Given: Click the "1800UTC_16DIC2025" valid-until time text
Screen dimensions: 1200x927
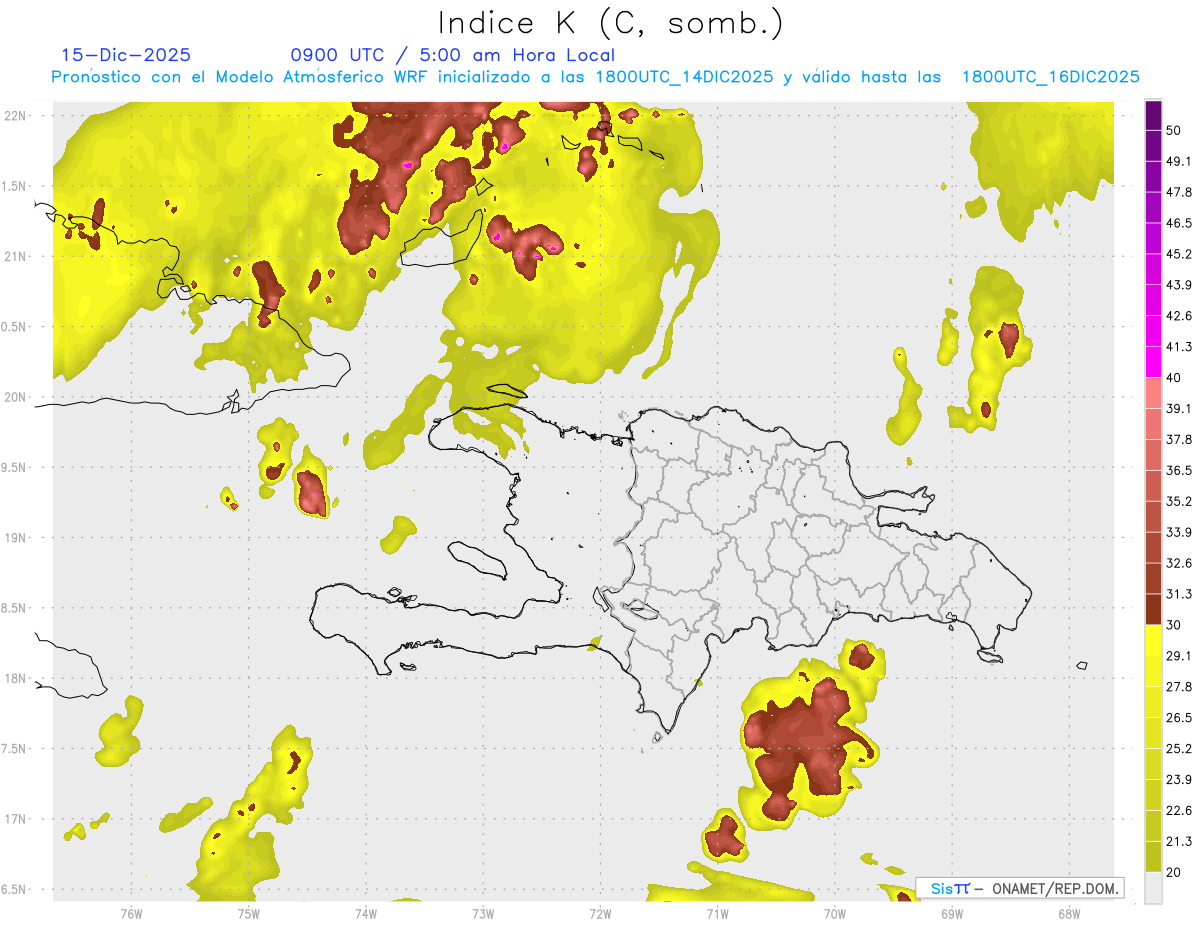Looking at the screenshot, I should click(1051, 77).
